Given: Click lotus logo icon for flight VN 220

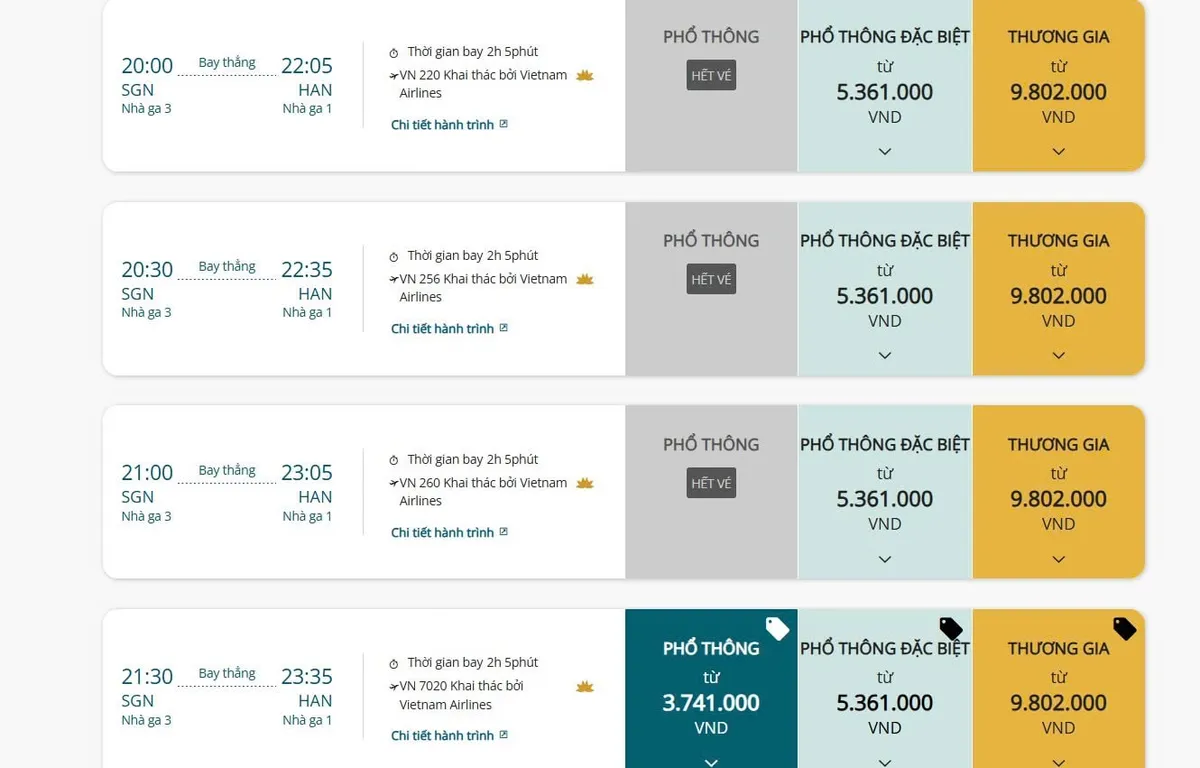Looking at the screenshot, I should click(585, 76).
